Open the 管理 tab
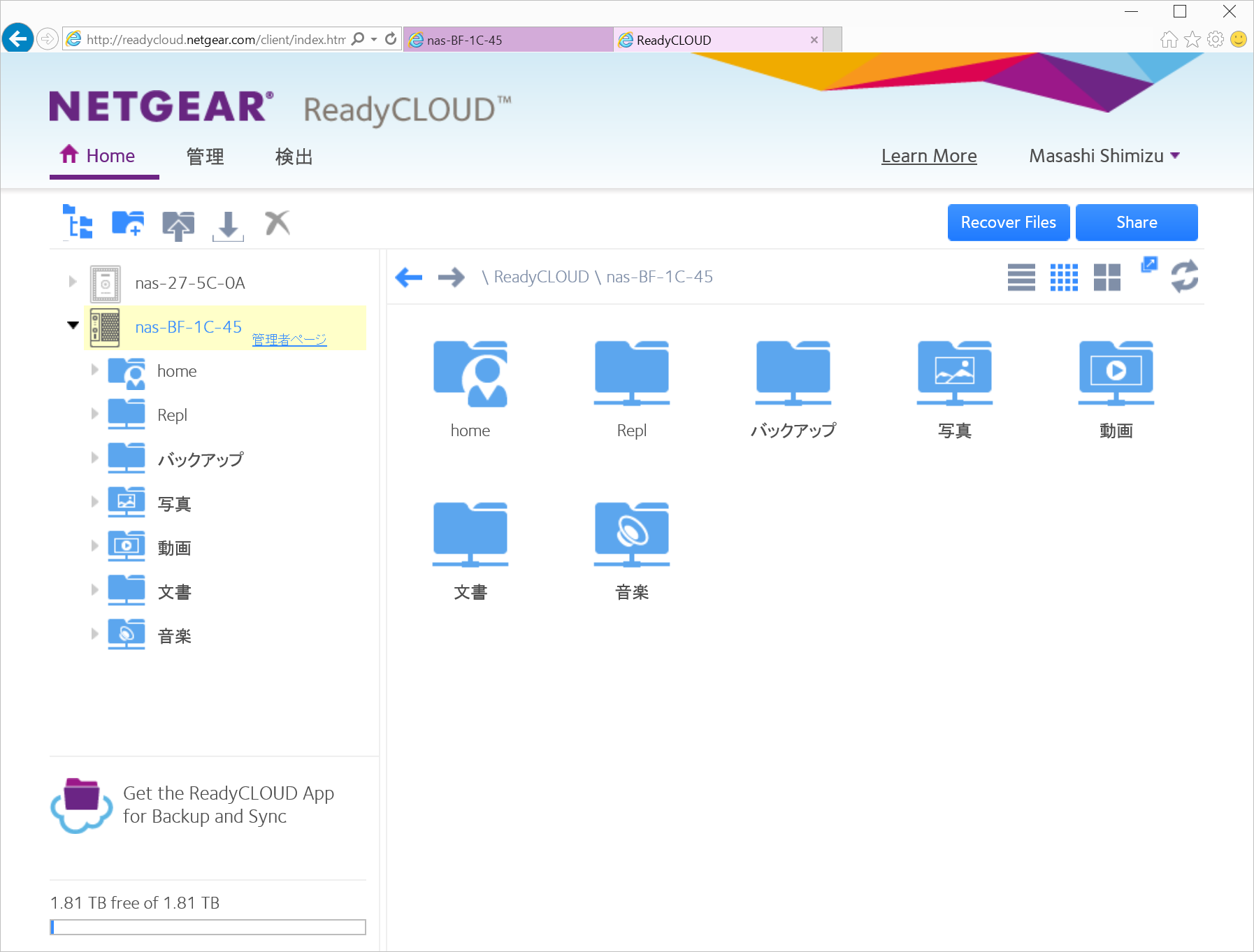Viewport: 1254px width, 952px height. pyautogui.click(x=205, y=157)
